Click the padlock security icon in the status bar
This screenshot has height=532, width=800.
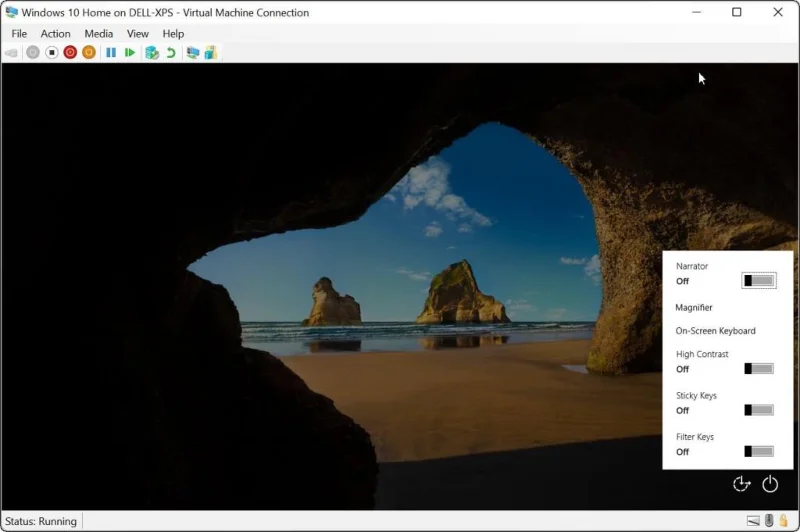pos(783,520)
